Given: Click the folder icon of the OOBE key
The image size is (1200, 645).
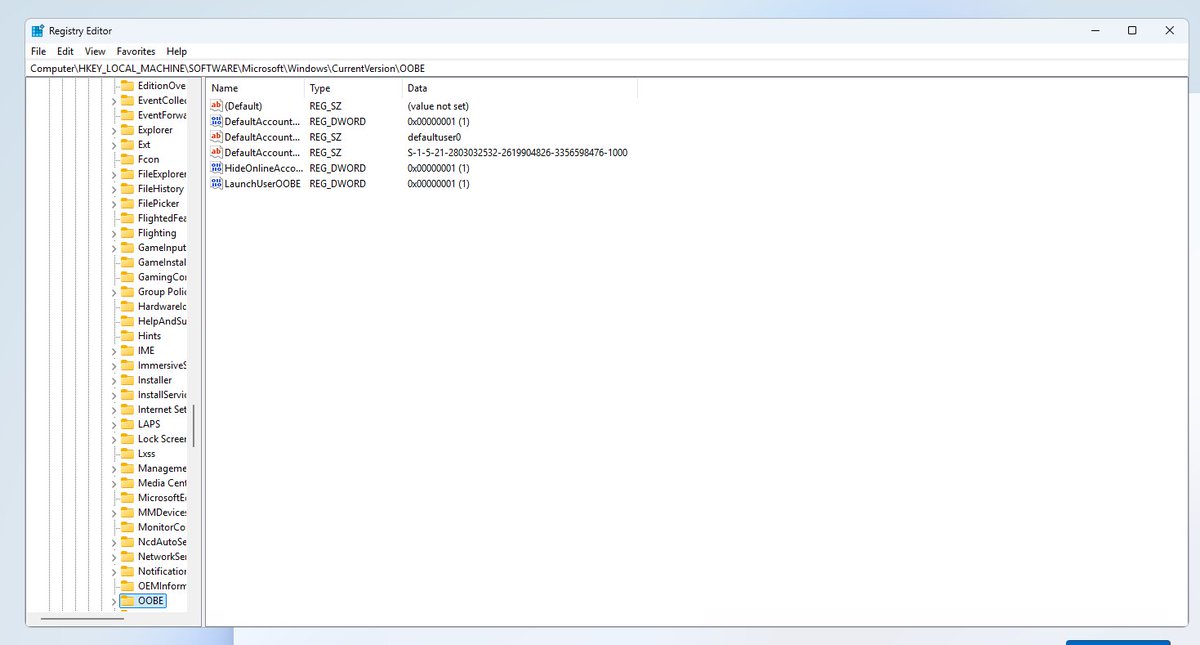Looking at the screenshot, I should [x=127, y=601].
